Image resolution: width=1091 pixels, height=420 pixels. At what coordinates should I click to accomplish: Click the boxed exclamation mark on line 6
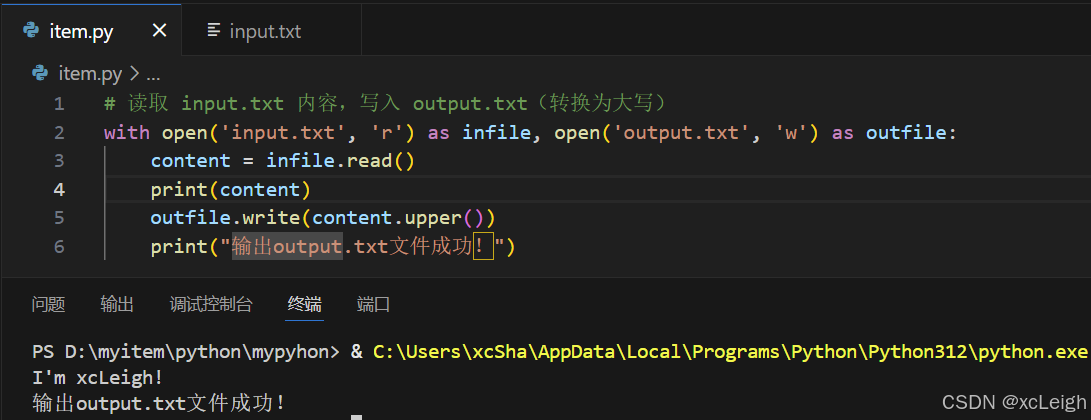(484, 247)
